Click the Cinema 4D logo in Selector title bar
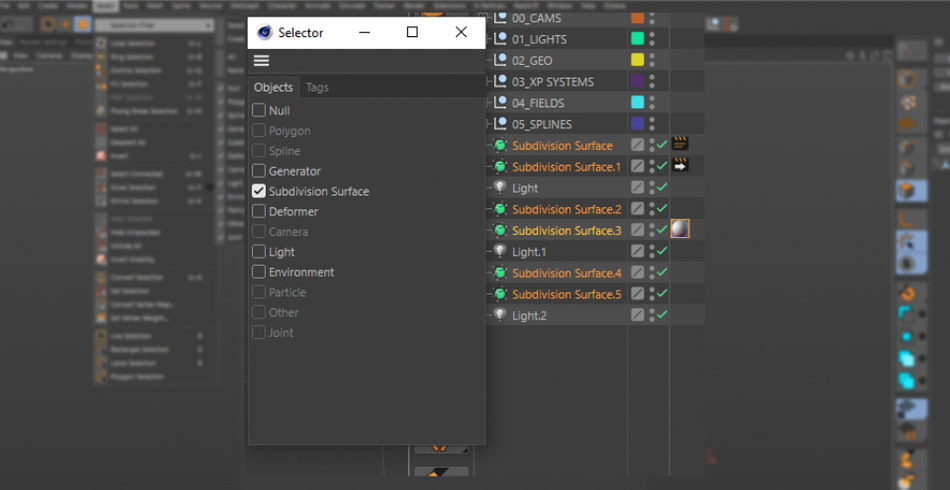This screenshot has width=950, height=490. [x=265, y=33]
